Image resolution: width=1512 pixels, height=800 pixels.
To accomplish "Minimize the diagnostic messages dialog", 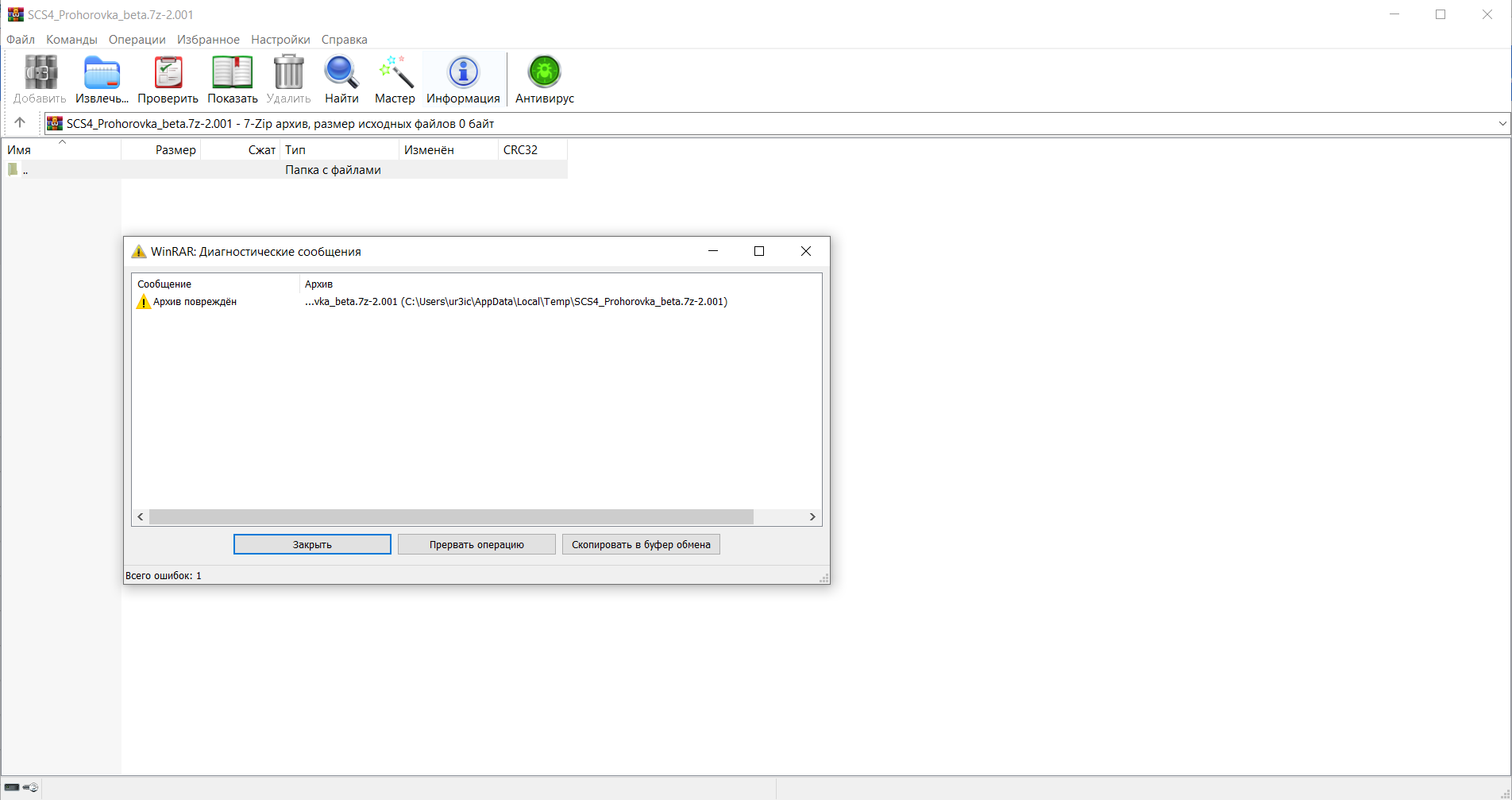I will point(713,251).
